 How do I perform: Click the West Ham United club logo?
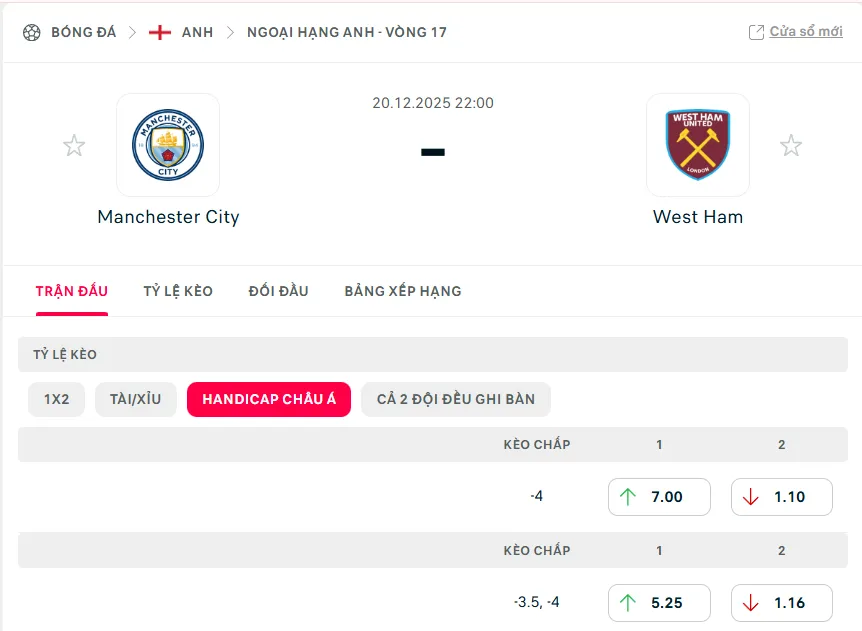pyautogui.click(x=697, y=145)
